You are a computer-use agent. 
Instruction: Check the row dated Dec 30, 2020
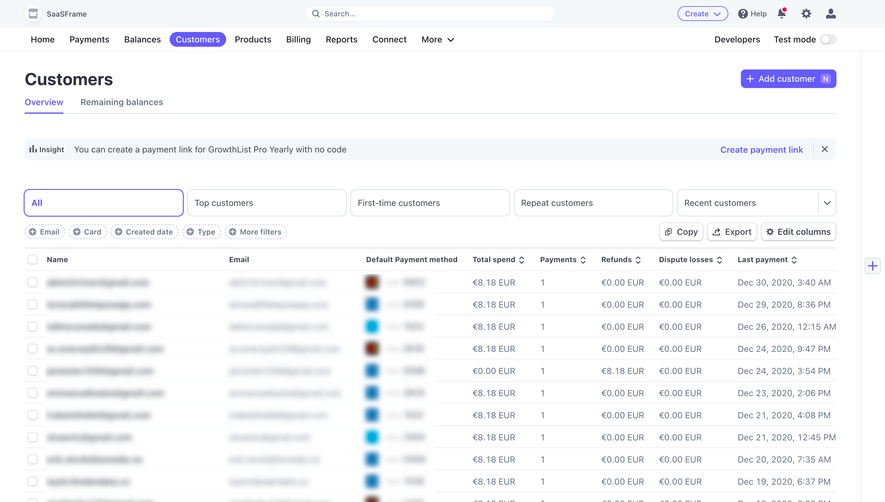tap(33, 282)
